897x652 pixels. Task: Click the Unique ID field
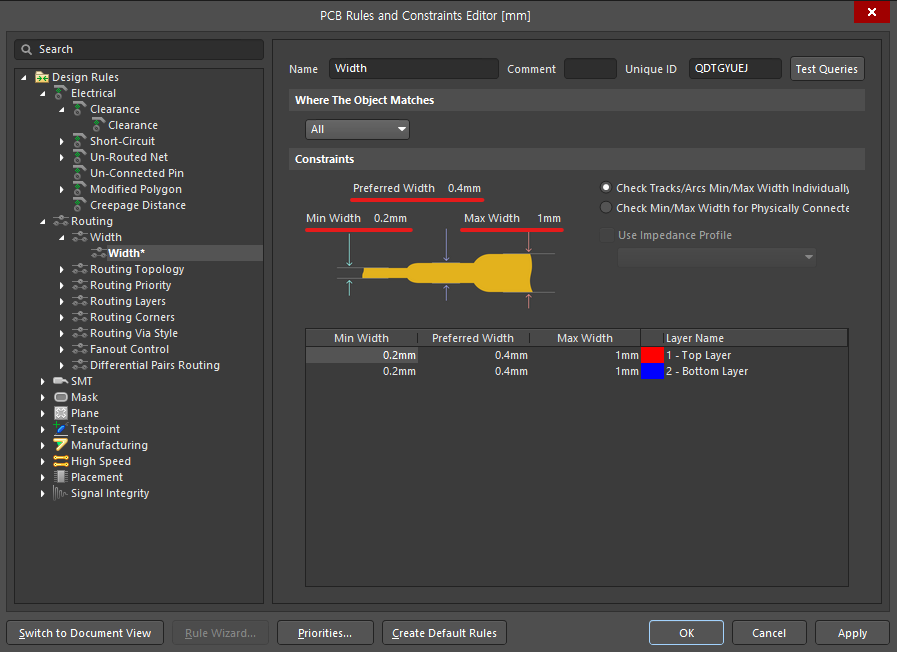click(735, 69)
